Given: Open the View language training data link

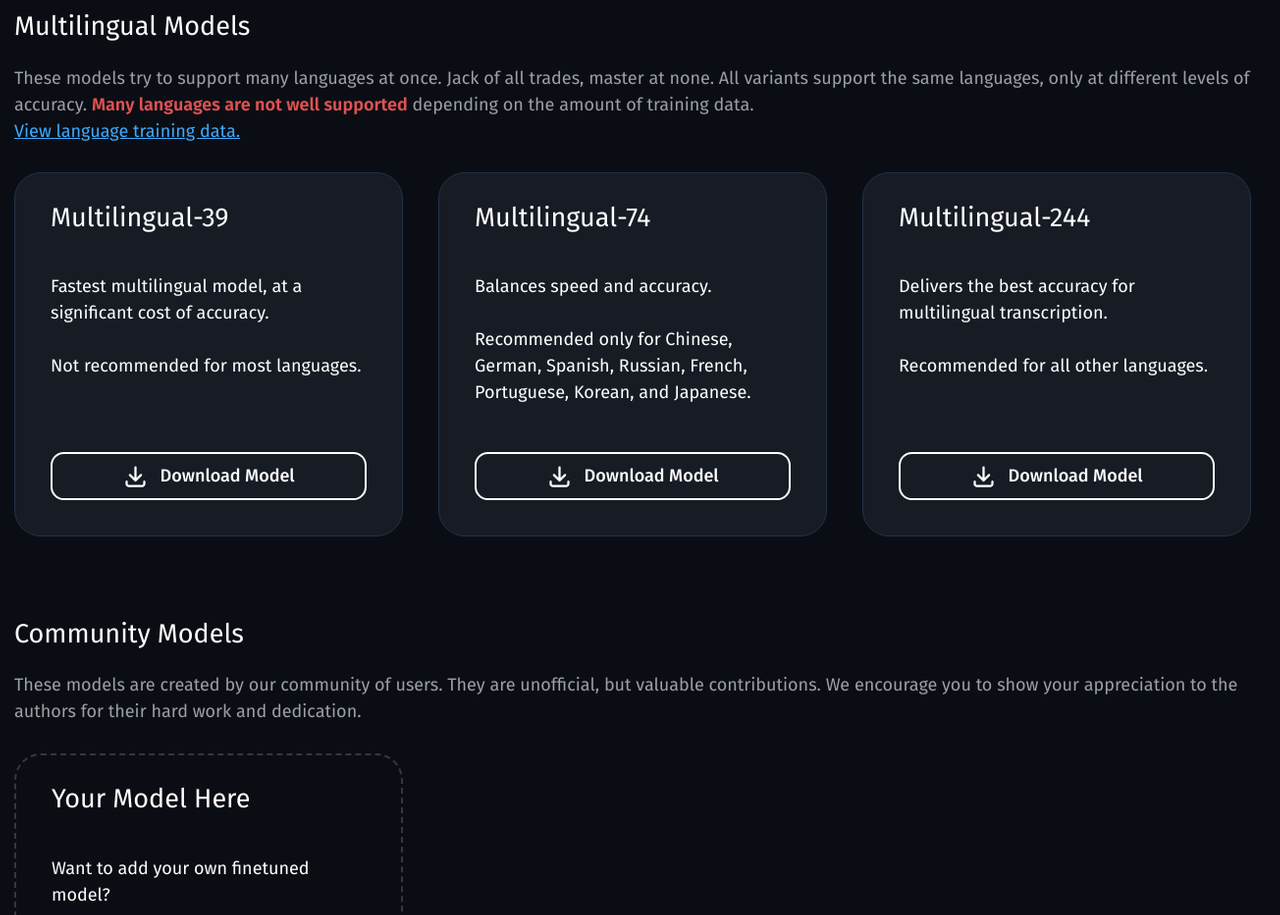Looking at the screenshot, I should [127, 131].
